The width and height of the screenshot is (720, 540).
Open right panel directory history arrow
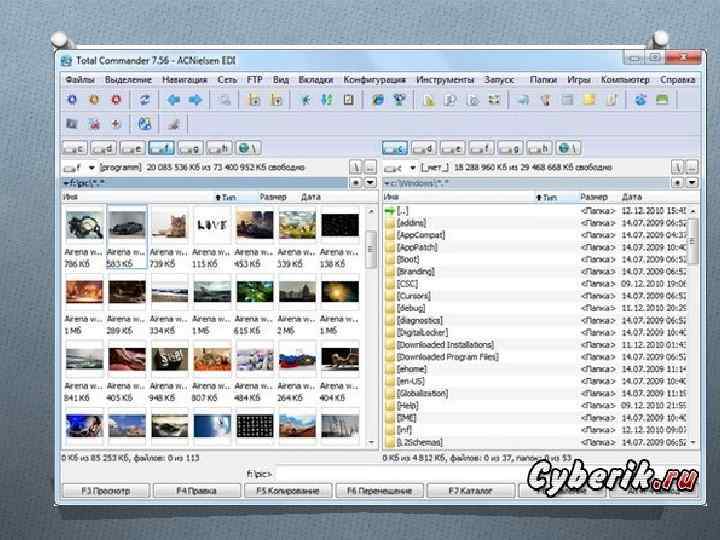point(692,183)
